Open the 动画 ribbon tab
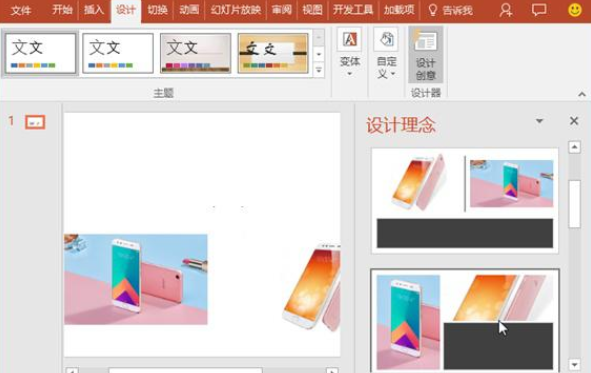Screen dimensions: 591x373 [189, 10]
